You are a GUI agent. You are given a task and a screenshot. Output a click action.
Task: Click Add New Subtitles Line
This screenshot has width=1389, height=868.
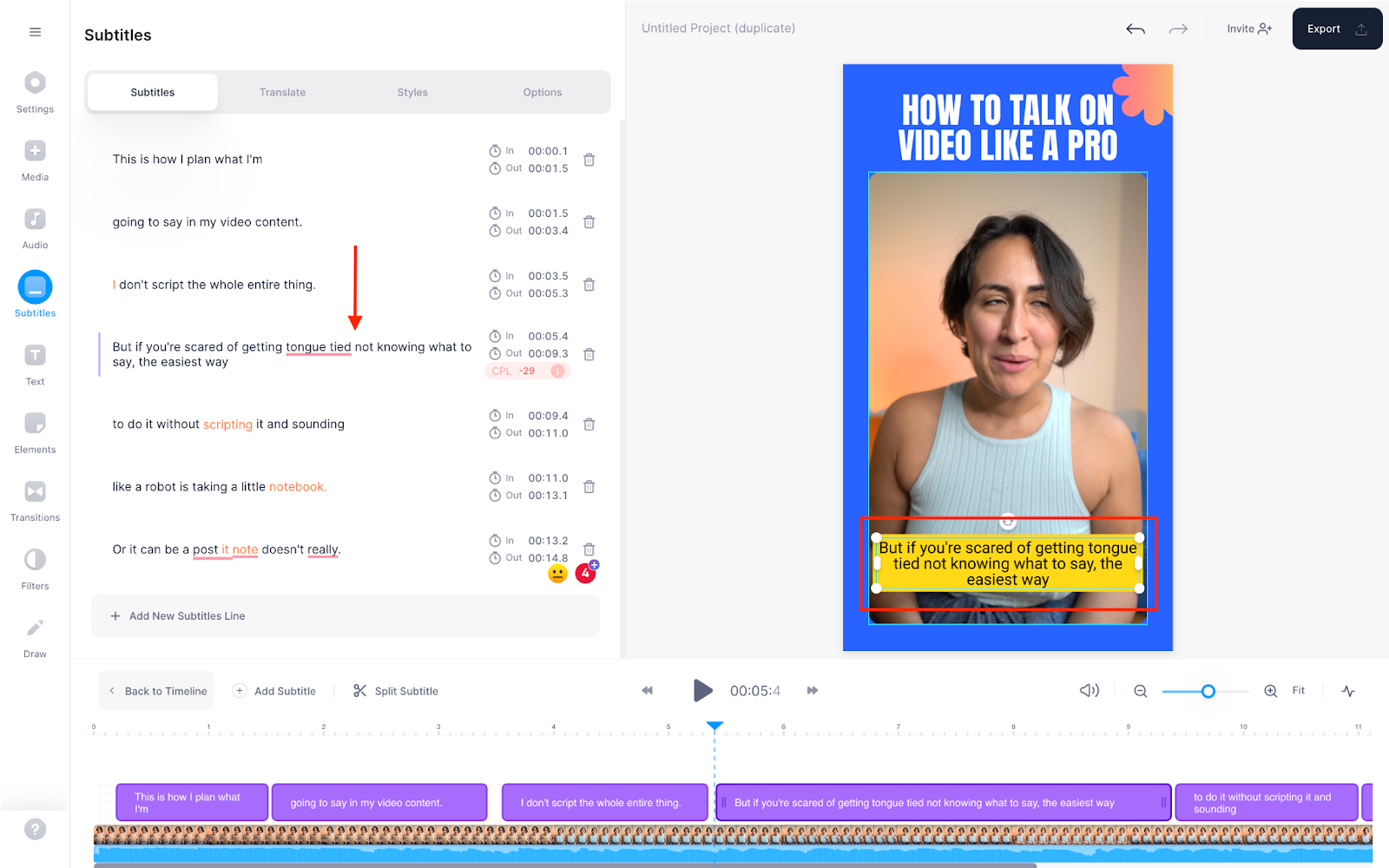point(346,616)
